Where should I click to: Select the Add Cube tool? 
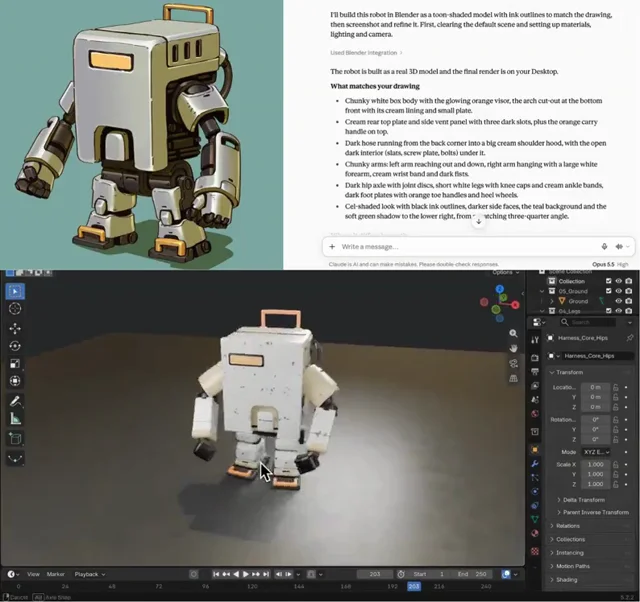(15, 439)
